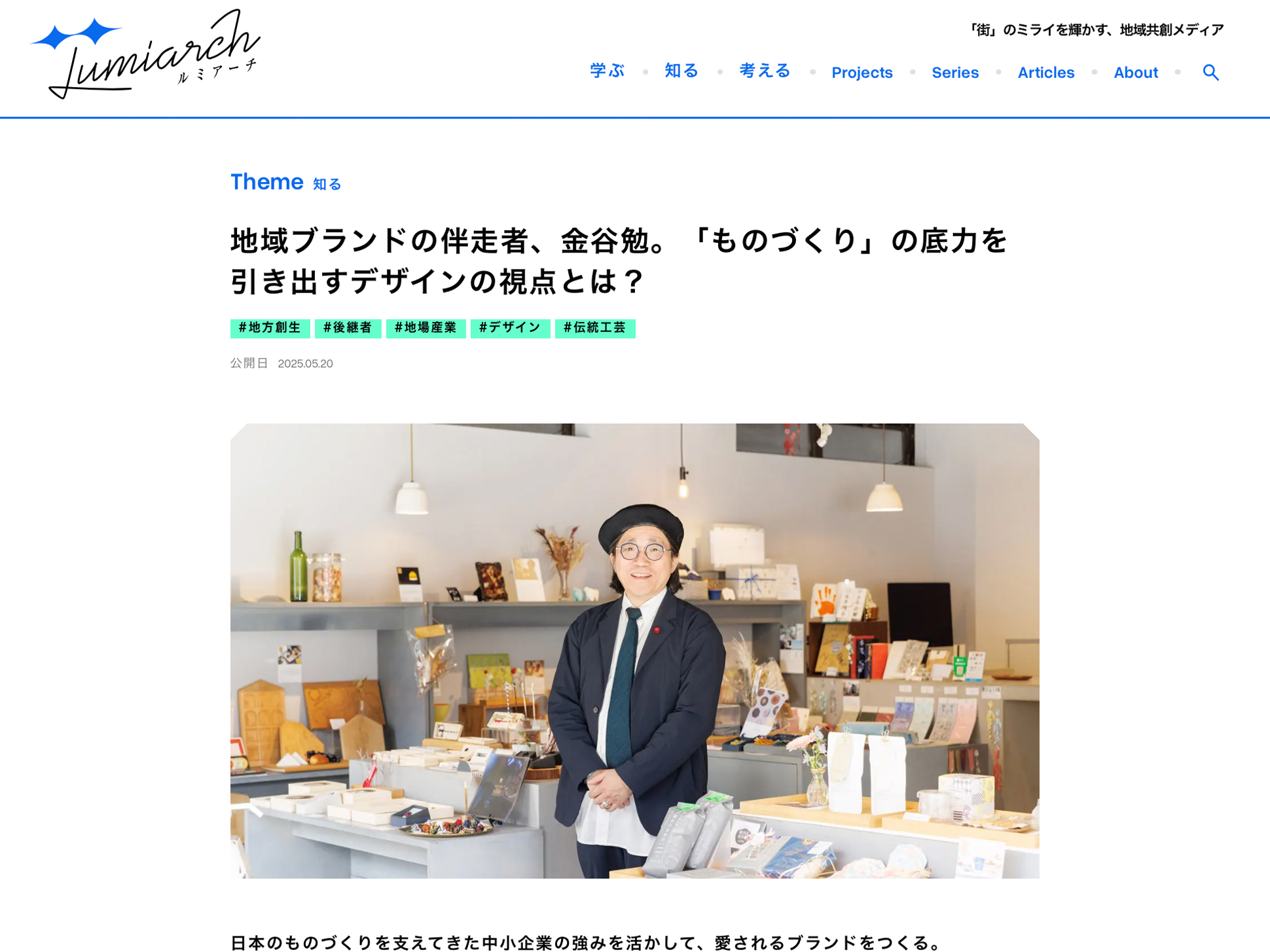Click the publication date 2025.05.20

pos(305,364)
